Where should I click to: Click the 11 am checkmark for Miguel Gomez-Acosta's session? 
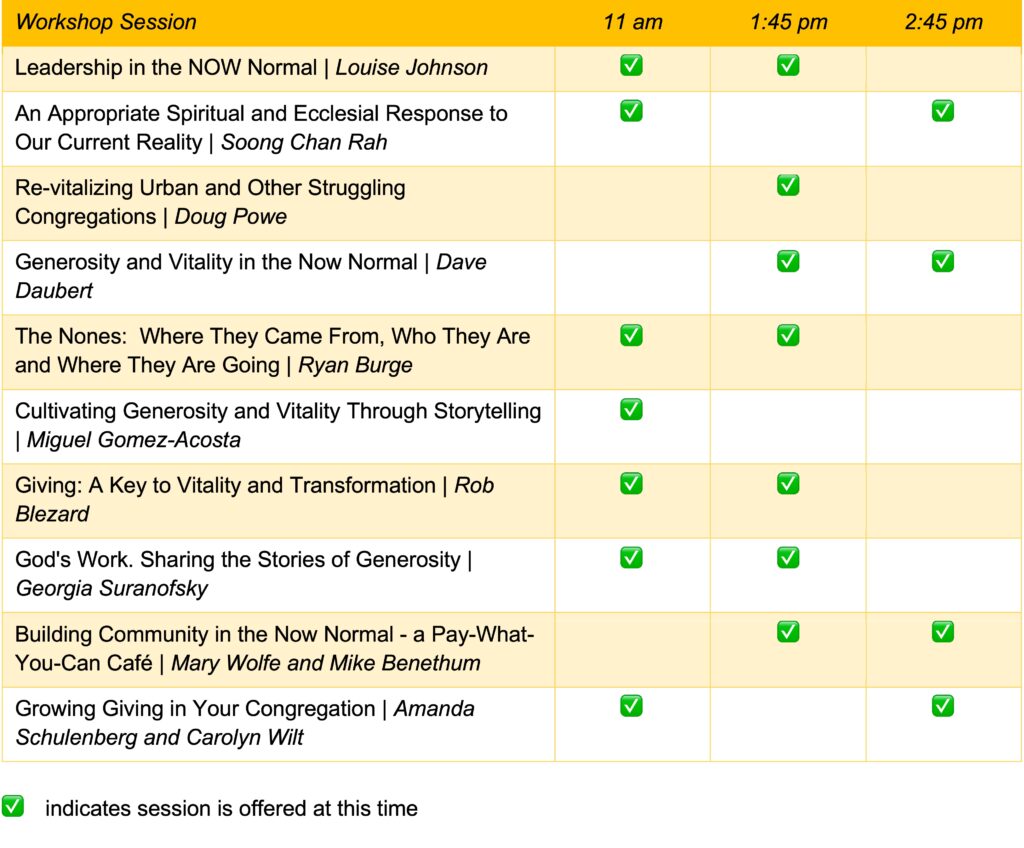631,410
